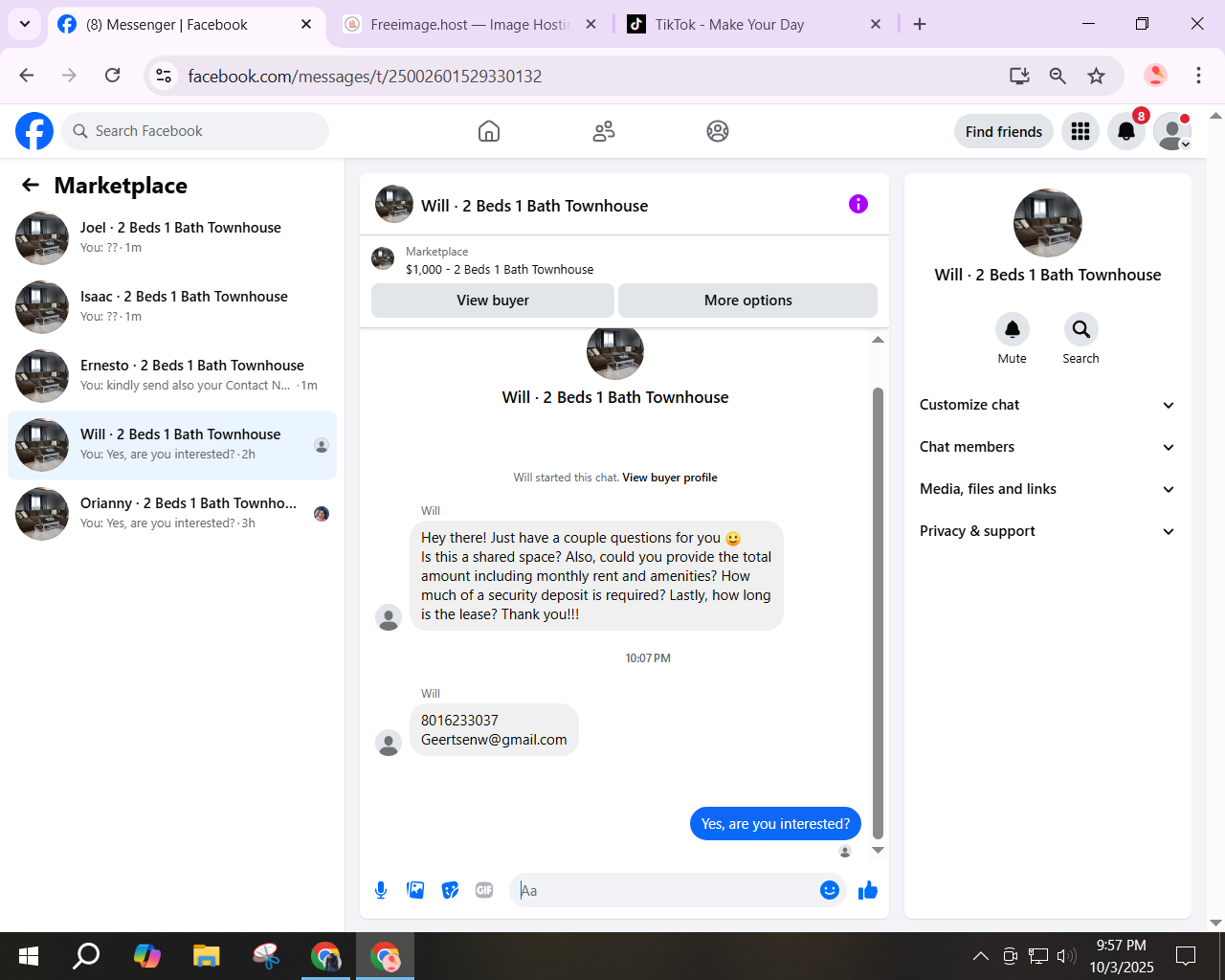1225x980 pixels.
Task: Open Chrome zoom magnifier icon
Action: tap(1058, 76)
